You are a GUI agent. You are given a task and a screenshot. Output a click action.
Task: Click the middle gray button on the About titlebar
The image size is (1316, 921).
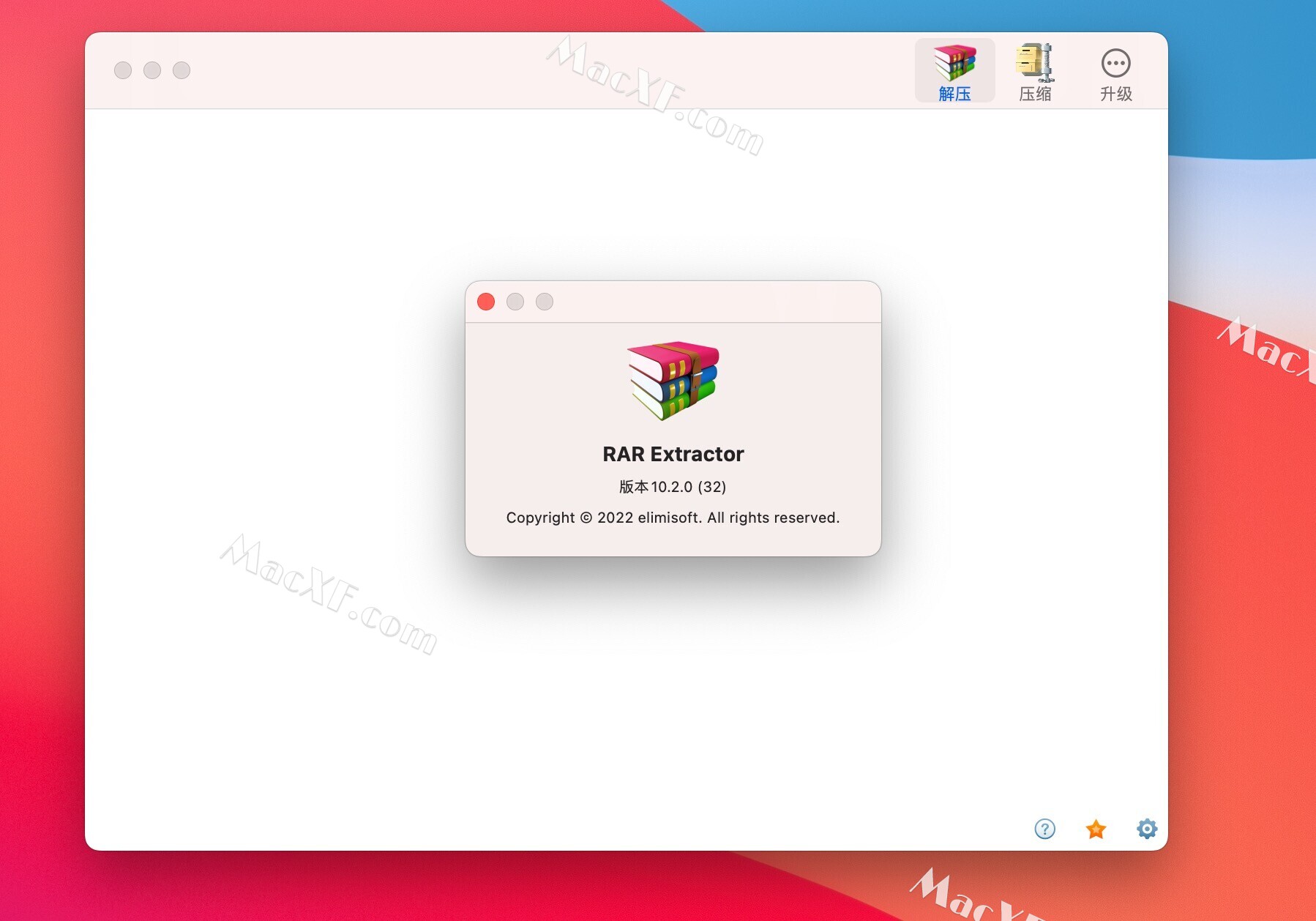coord(515,302)
